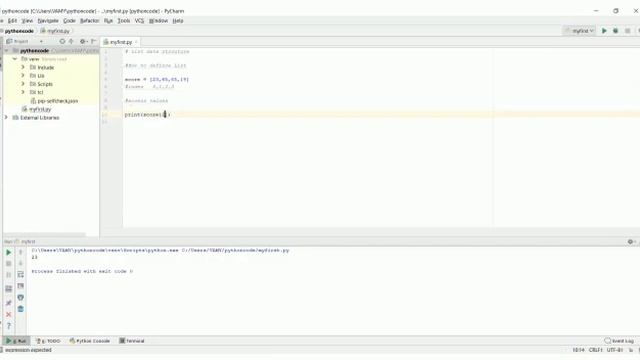Open the Help menu
640x360 pixels.
click(x=178, y=21)
